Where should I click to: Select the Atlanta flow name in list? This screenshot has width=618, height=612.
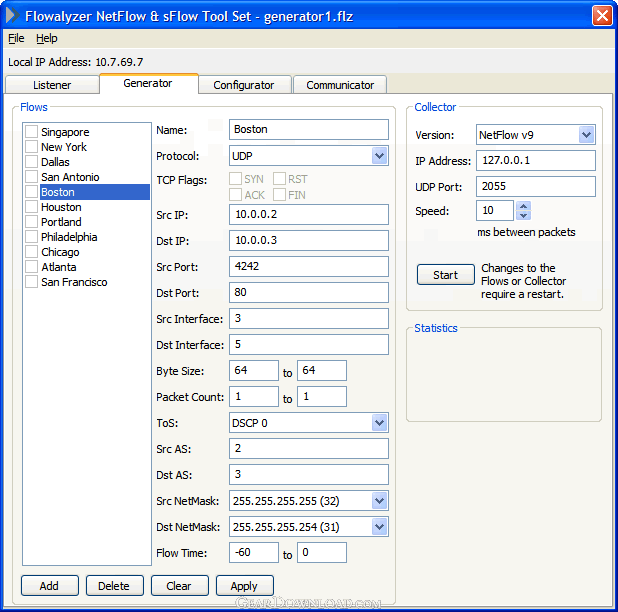(x=58, y=267)
